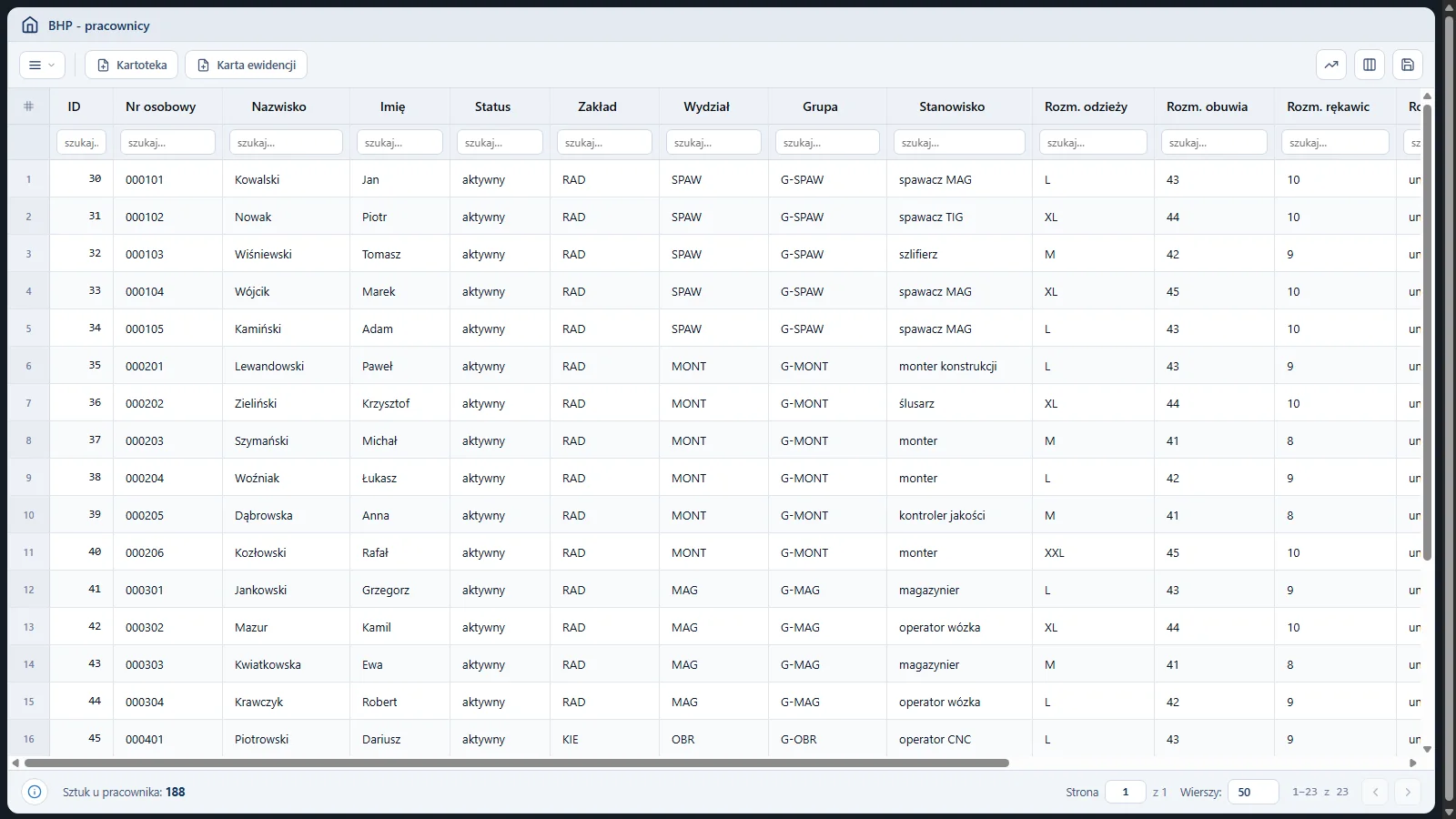1456x819 pixels.
Task: Select the Kowalski surname cell
Action: [287, 179]
